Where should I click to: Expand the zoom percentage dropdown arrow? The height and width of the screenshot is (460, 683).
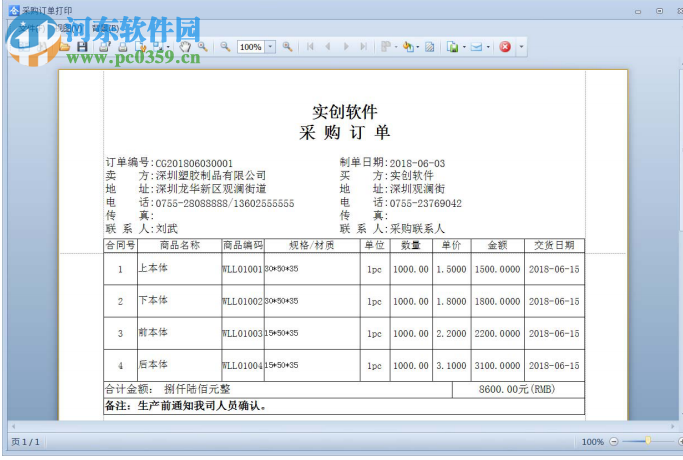pos(270,47)
